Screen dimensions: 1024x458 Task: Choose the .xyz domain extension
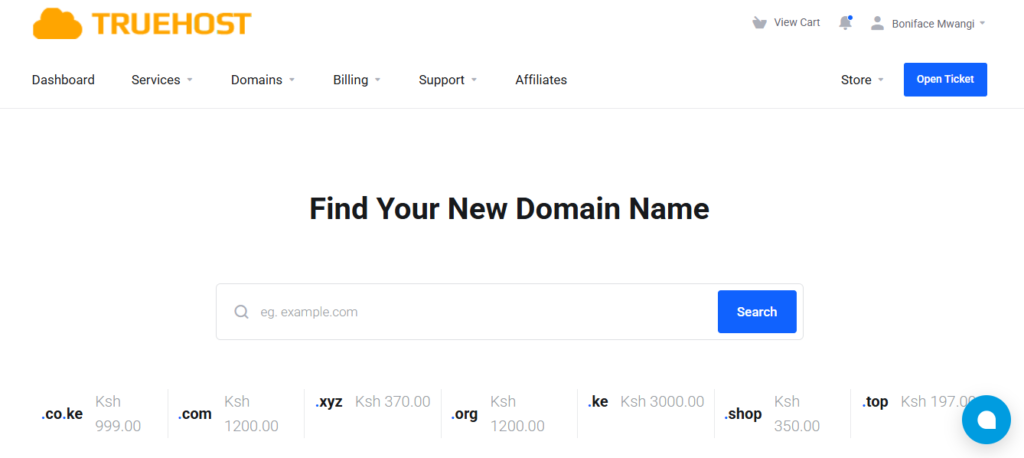329,402
